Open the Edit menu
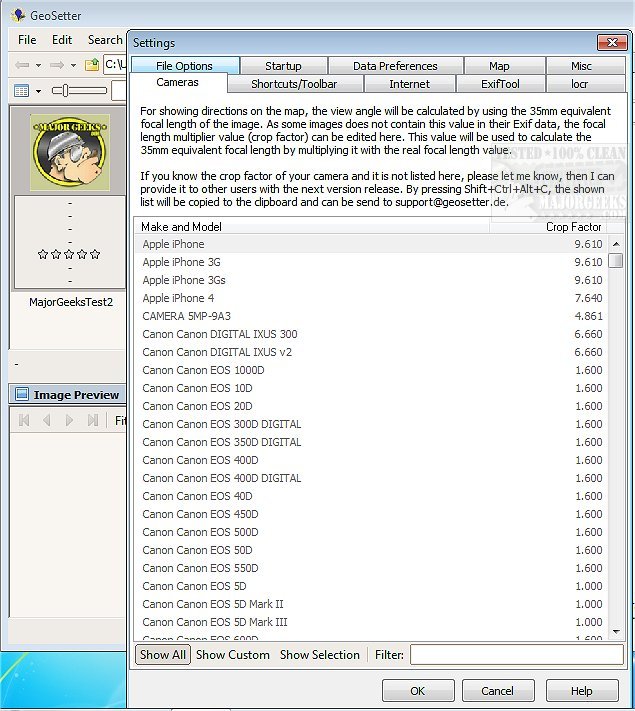The image size is (635, 711). (62, 40)
